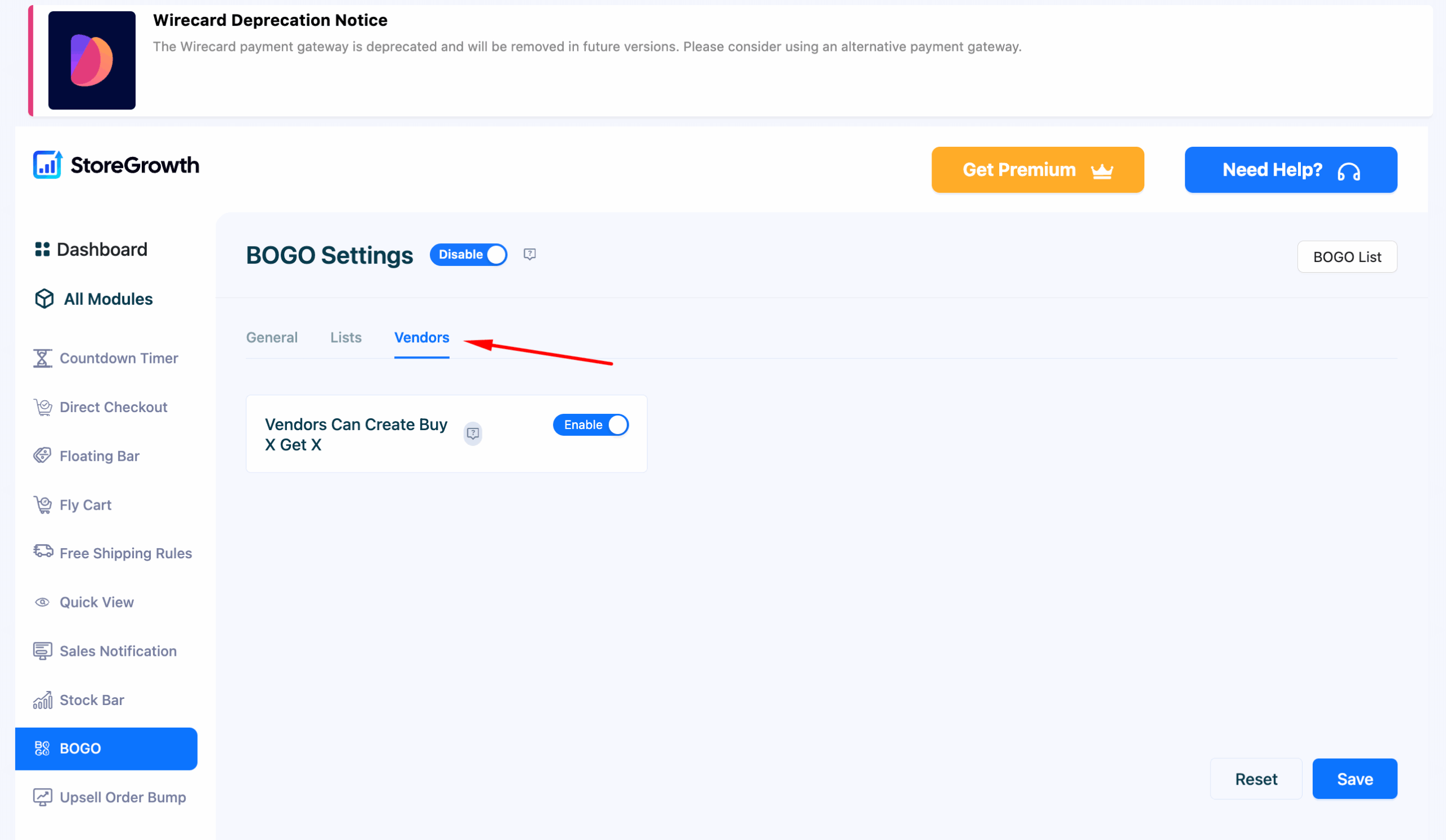Click the Fly Cart icon
The height and width of the screenshot is (840, 1446).
pos(42,505)
